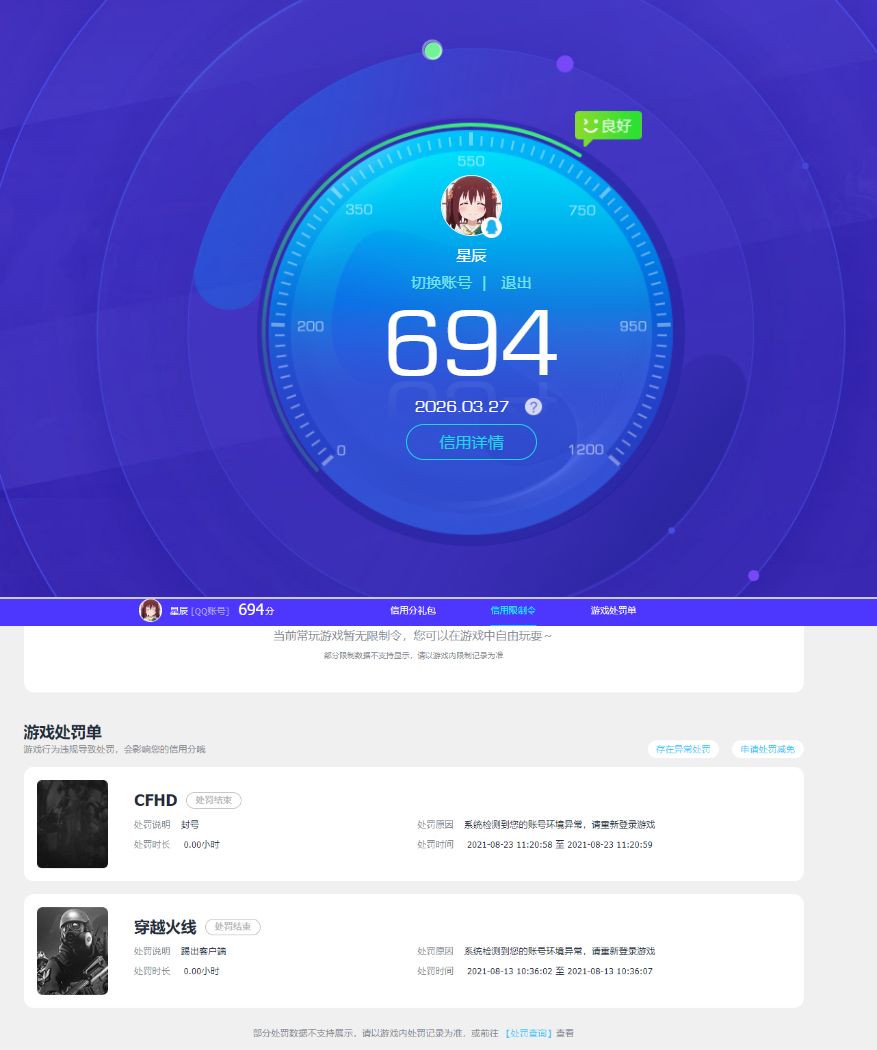Click the question mark icon beside the date
Screen dimensions: 877x1050
pyautogui.click(x=533, y=406)
